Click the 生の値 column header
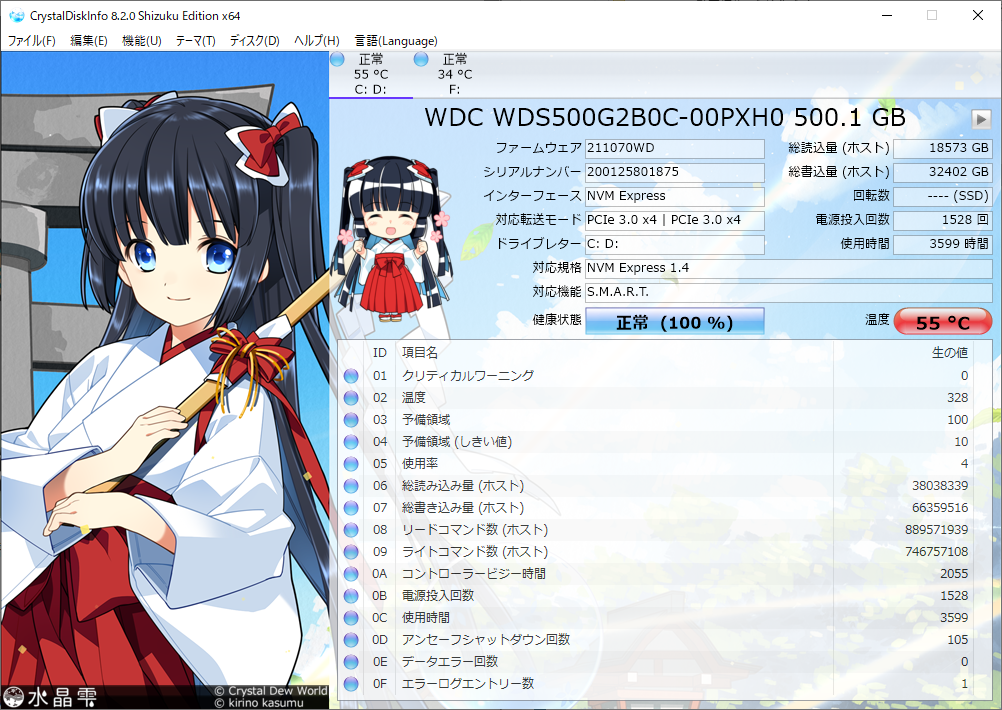Image resolution: width=1002 pixels, height=710 pixels. (x=948, y=353)
